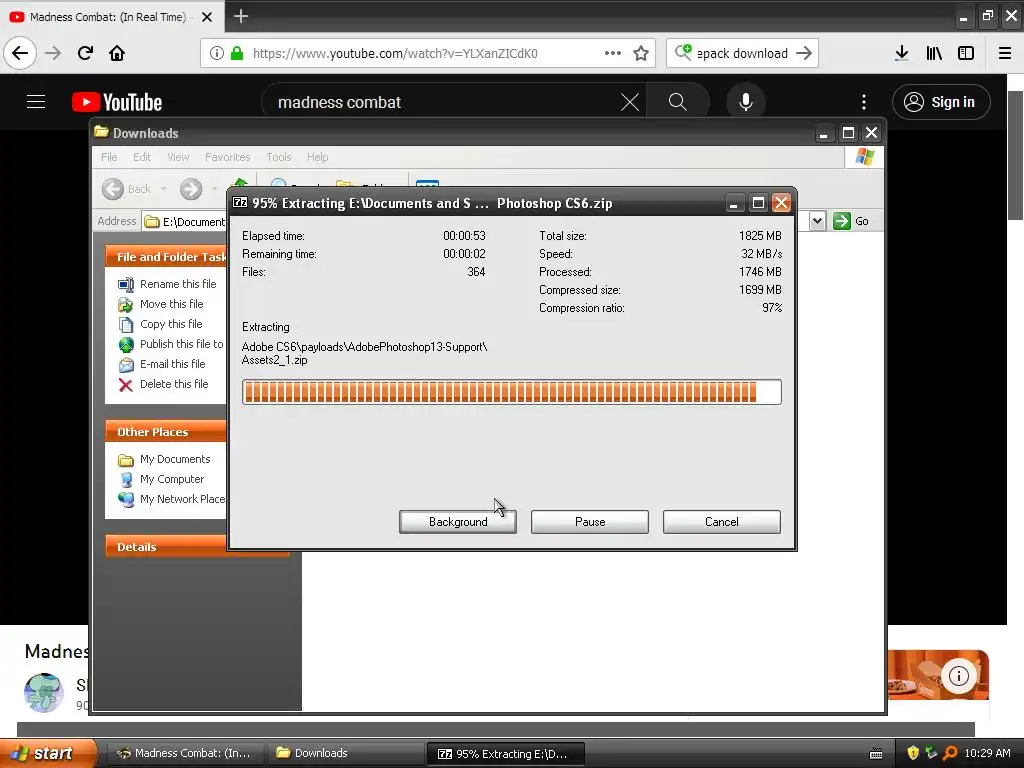Open Firefox home page
Image resolution: width=1024 pixels, height=768 pixels.
coord(117,53)
